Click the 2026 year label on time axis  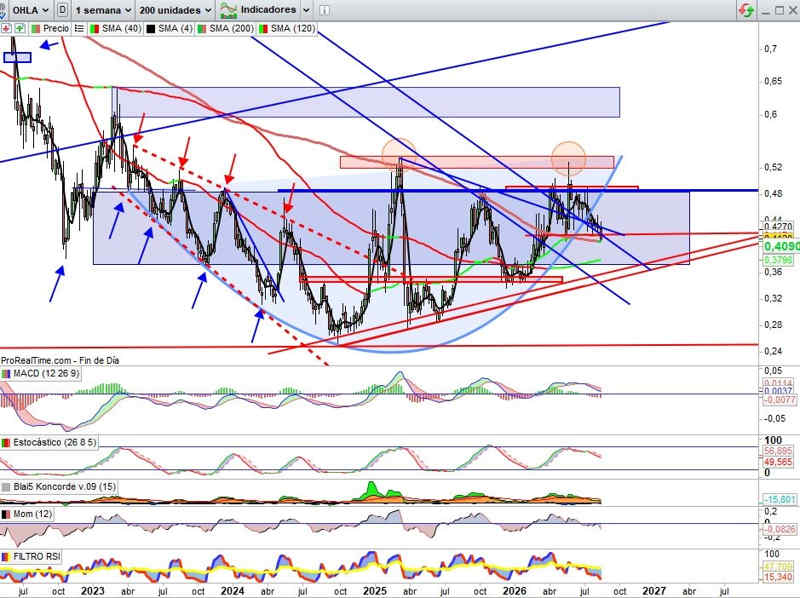click(514, 591)
